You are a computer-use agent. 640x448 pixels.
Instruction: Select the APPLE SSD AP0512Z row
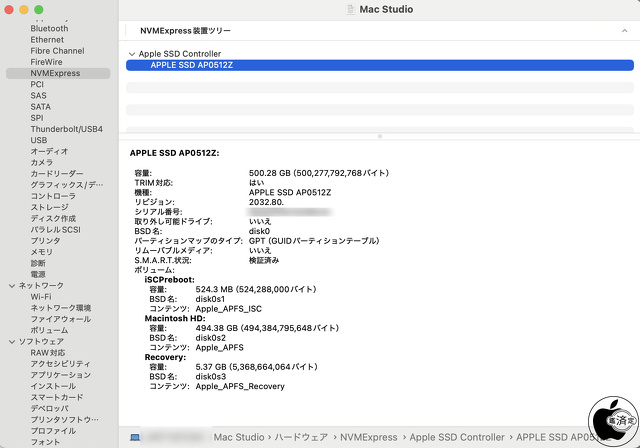coord(190,65)
